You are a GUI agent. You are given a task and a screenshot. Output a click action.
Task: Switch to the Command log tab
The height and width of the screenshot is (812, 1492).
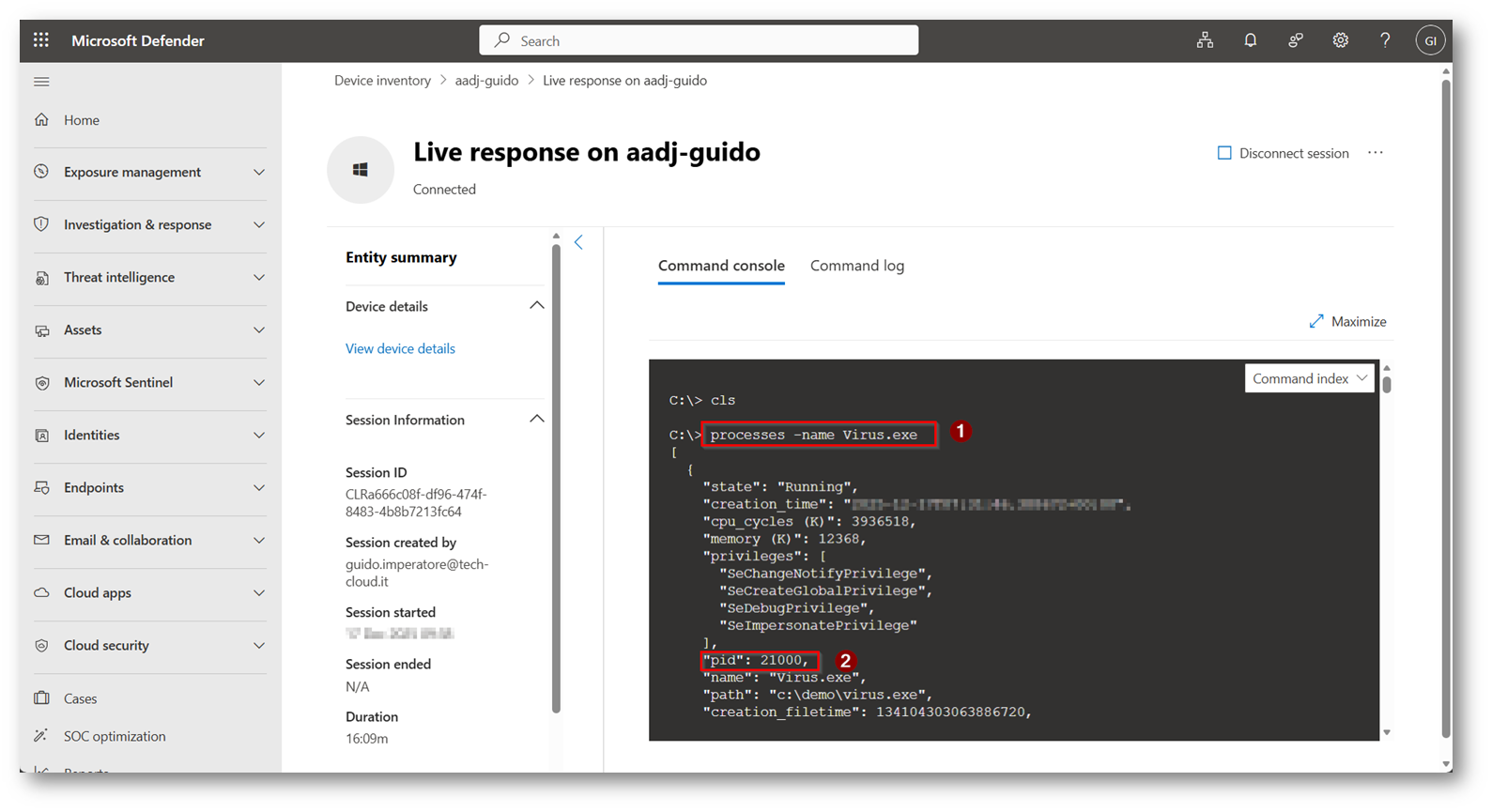[857, 266]
